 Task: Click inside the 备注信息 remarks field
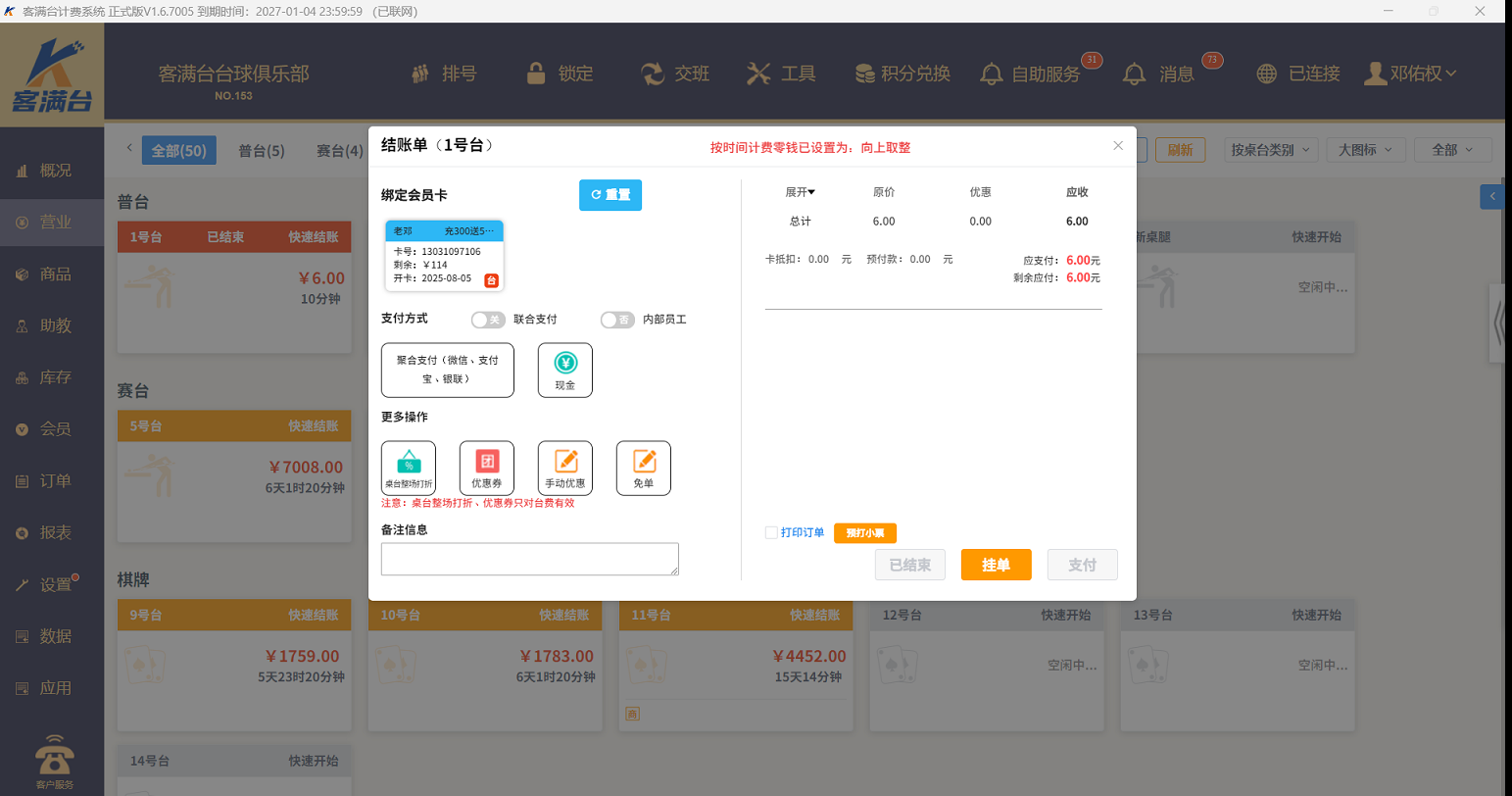click(x=529, y=559)
